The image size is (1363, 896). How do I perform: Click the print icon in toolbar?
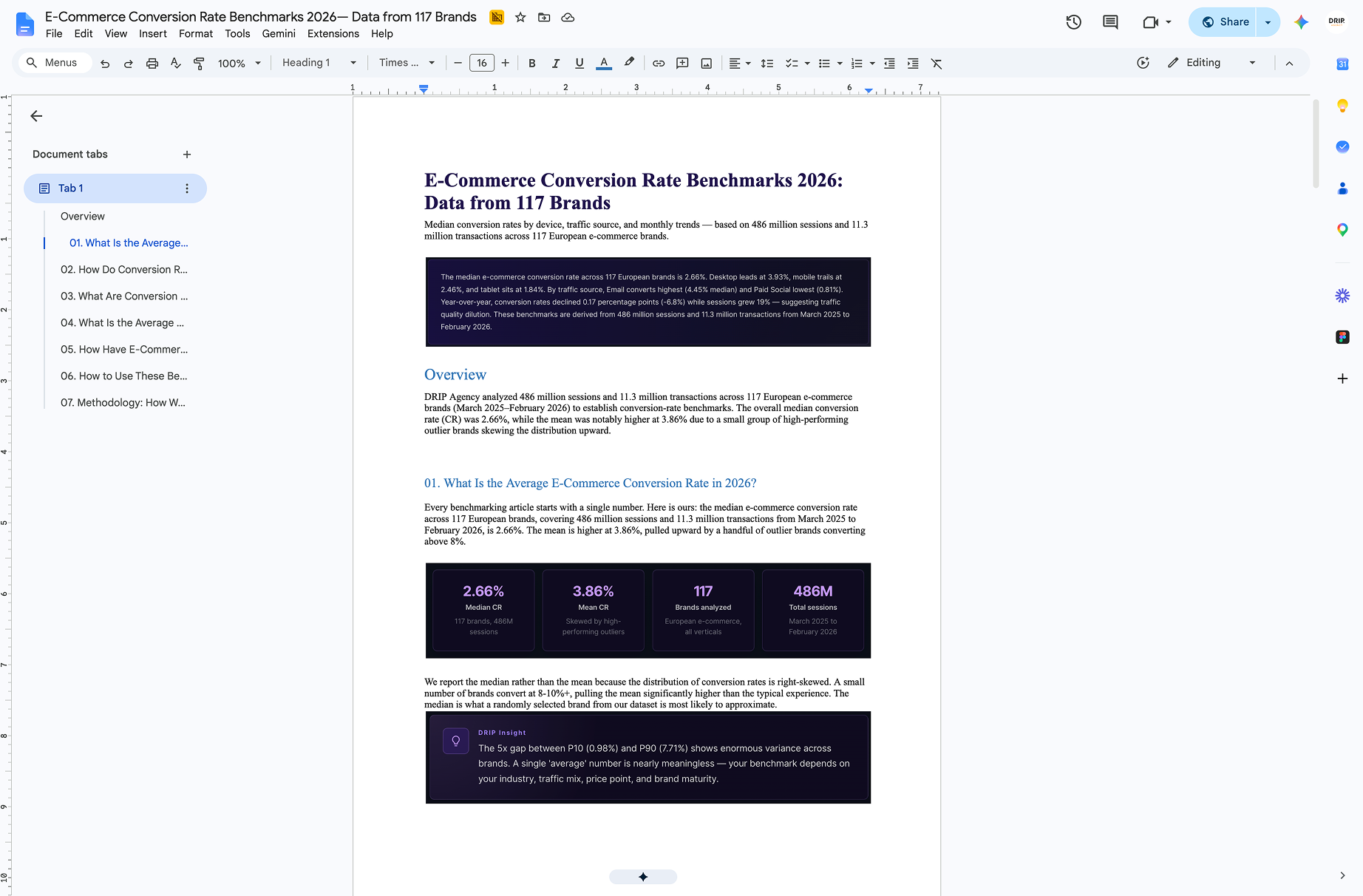click(152, 64)
